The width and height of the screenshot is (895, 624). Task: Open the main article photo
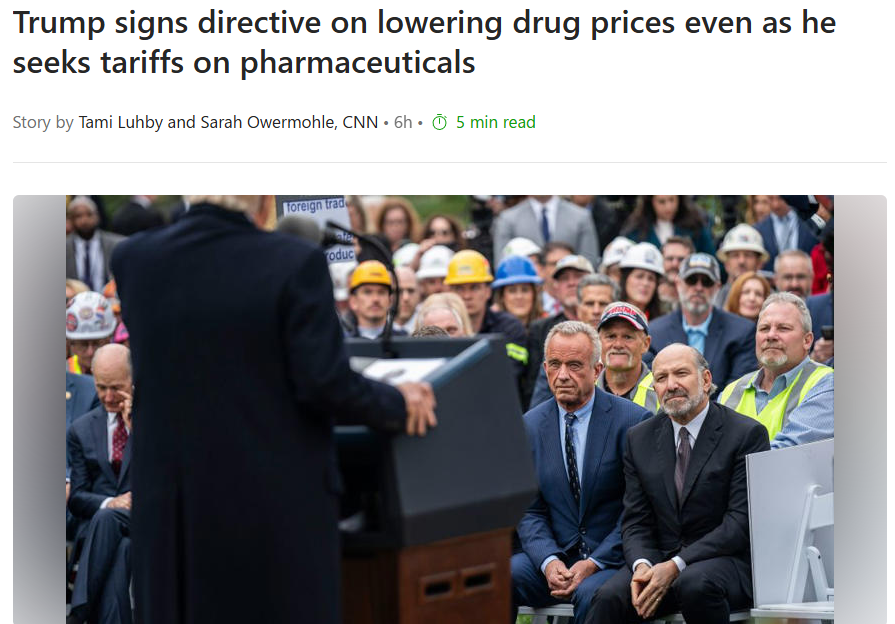point(450,409)
